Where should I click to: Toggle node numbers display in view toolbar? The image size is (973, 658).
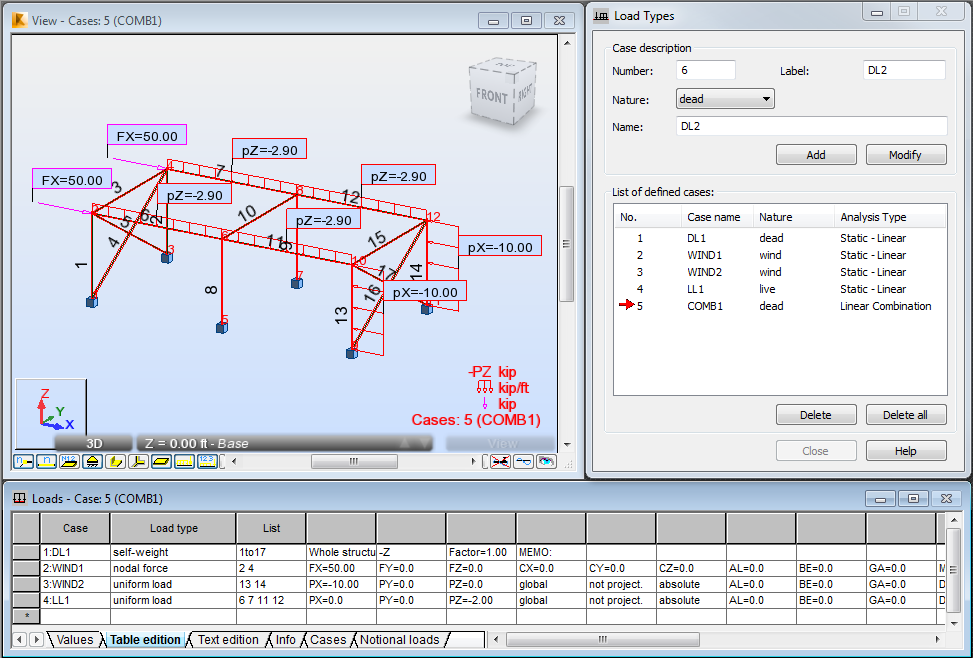click(x=23, y=461)
